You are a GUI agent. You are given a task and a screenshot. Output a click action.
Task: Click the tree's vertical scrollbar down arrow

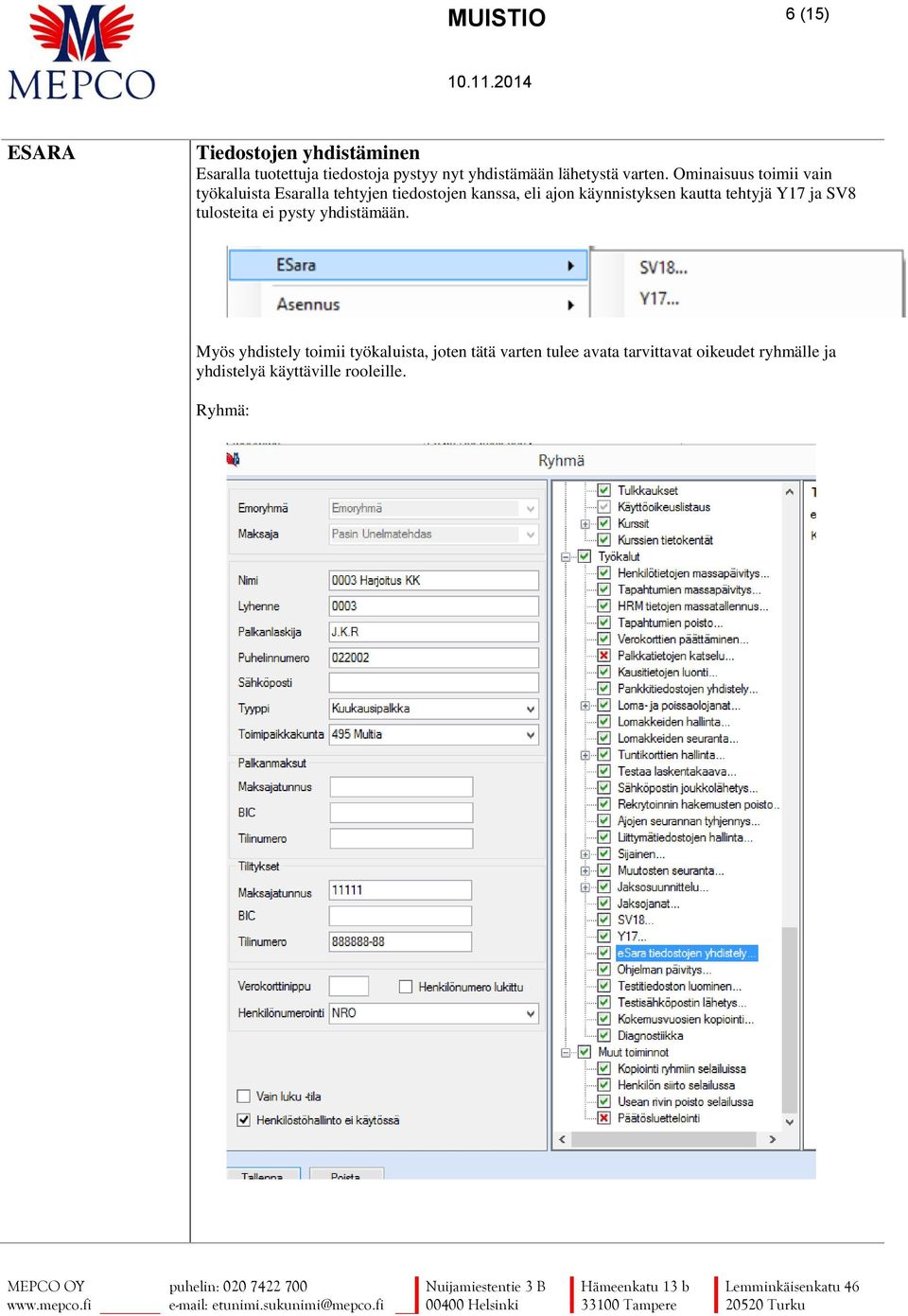pos(790,1122)
